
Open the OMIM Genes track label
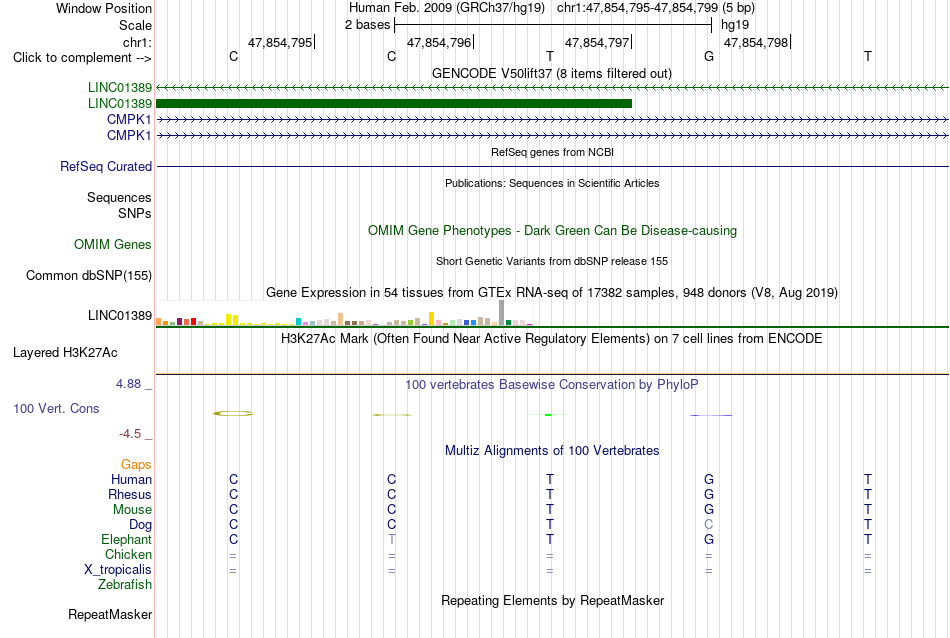[113, 244]
